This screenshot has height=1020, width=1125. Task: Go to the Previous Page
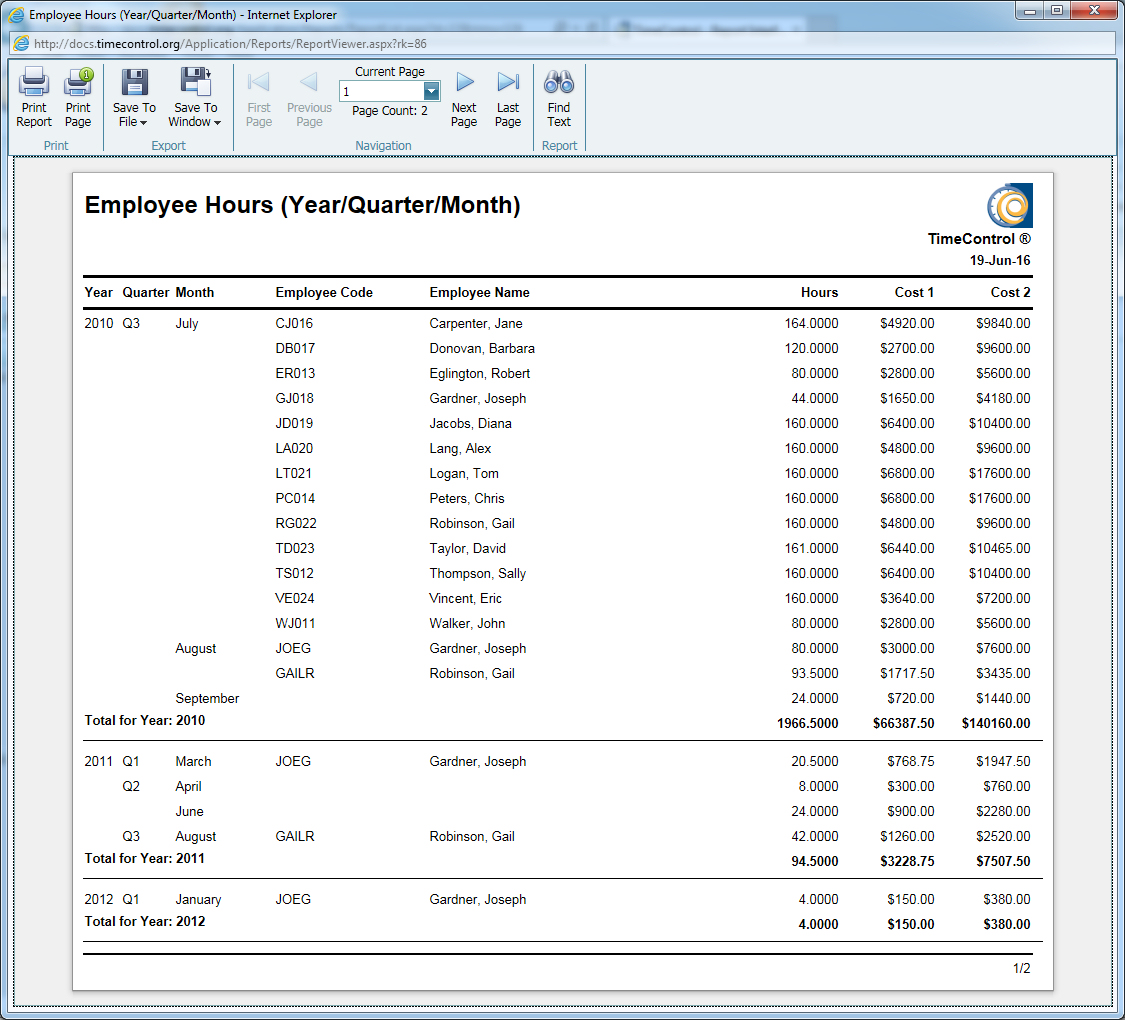coord(309,98)
